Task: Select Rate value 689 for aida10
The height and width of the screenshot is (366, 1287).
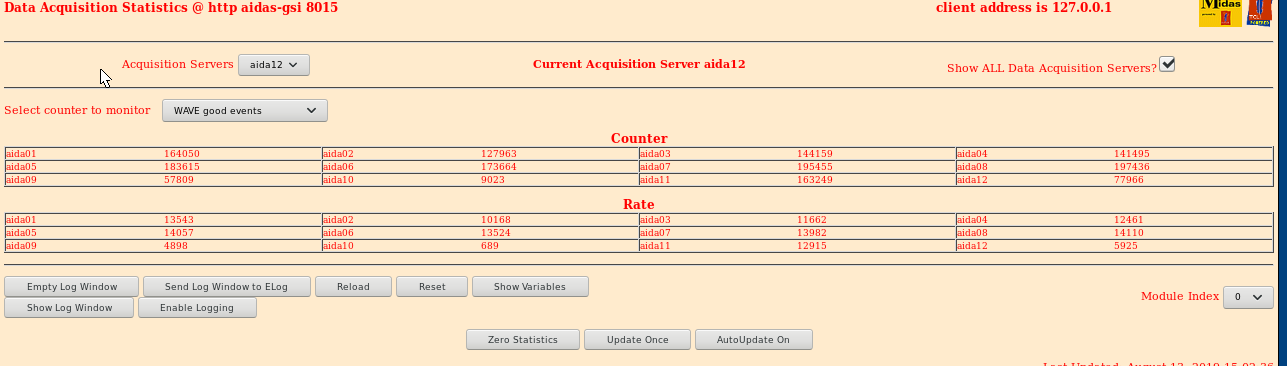Action: tap(489, 246)
